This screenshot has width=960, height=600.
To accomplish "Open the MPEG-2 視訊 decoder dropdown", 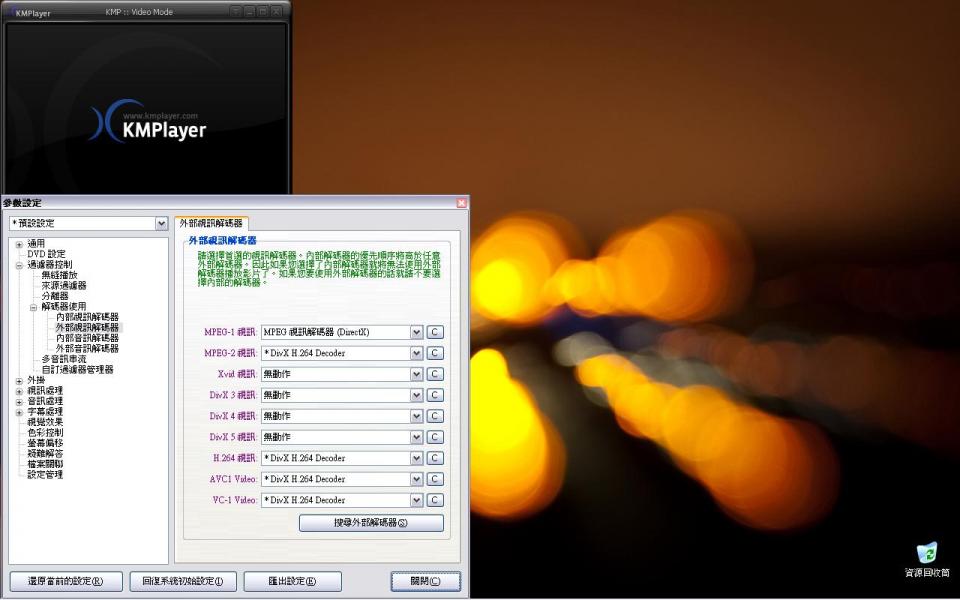I will click(416, 353).
